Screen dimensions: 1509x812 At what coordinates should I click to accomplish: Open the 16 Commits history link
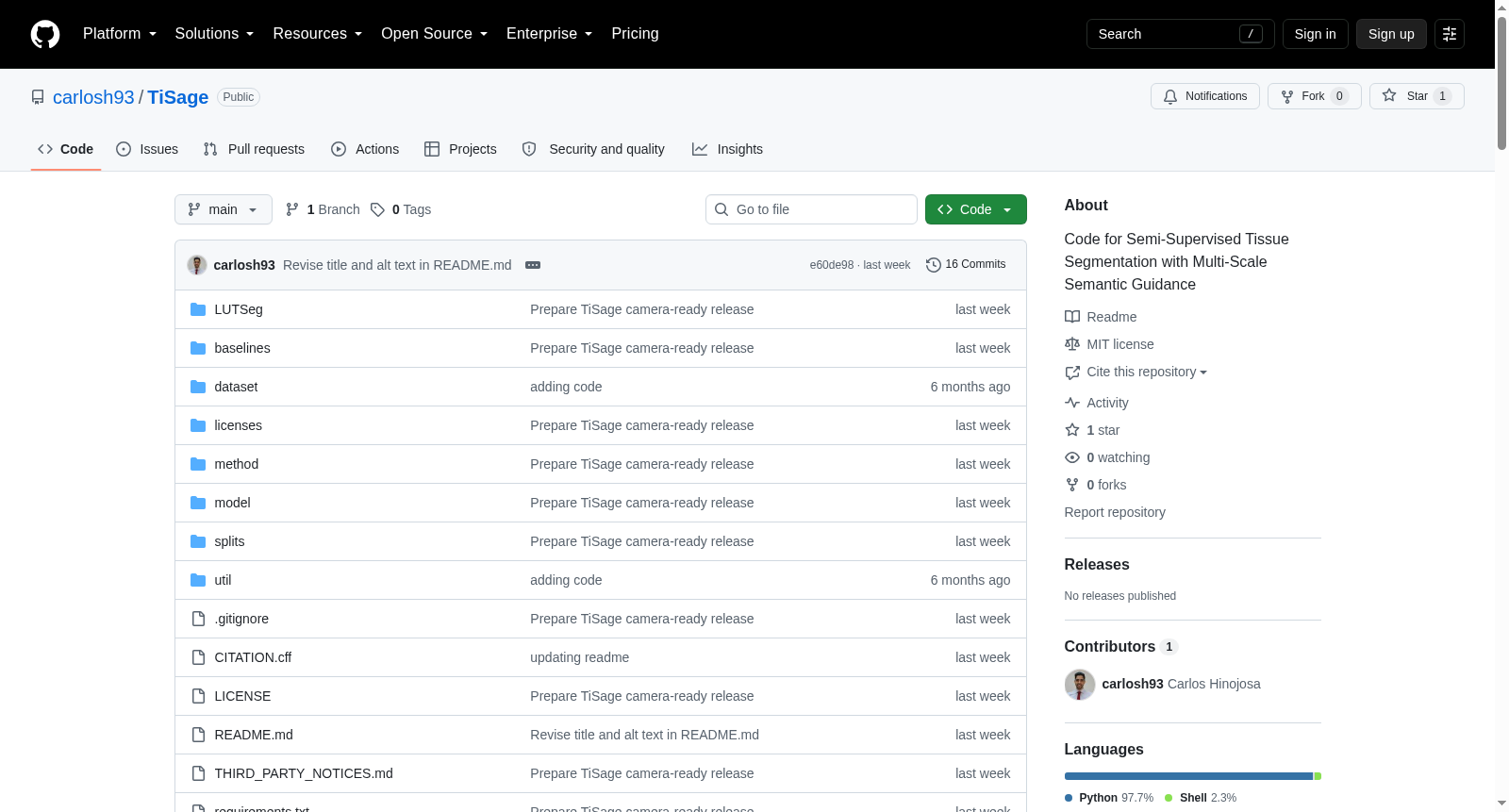[x=966, y=265]
